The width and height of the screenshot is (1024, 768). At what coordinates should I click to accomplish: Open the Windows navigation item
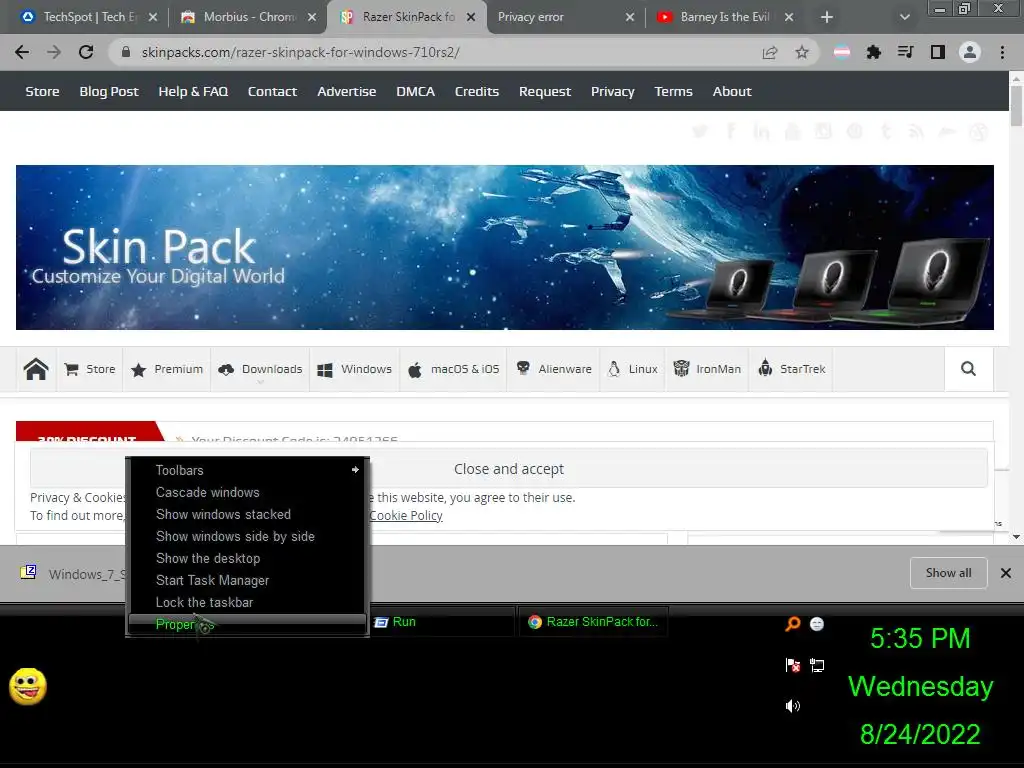tap(355, 369)
